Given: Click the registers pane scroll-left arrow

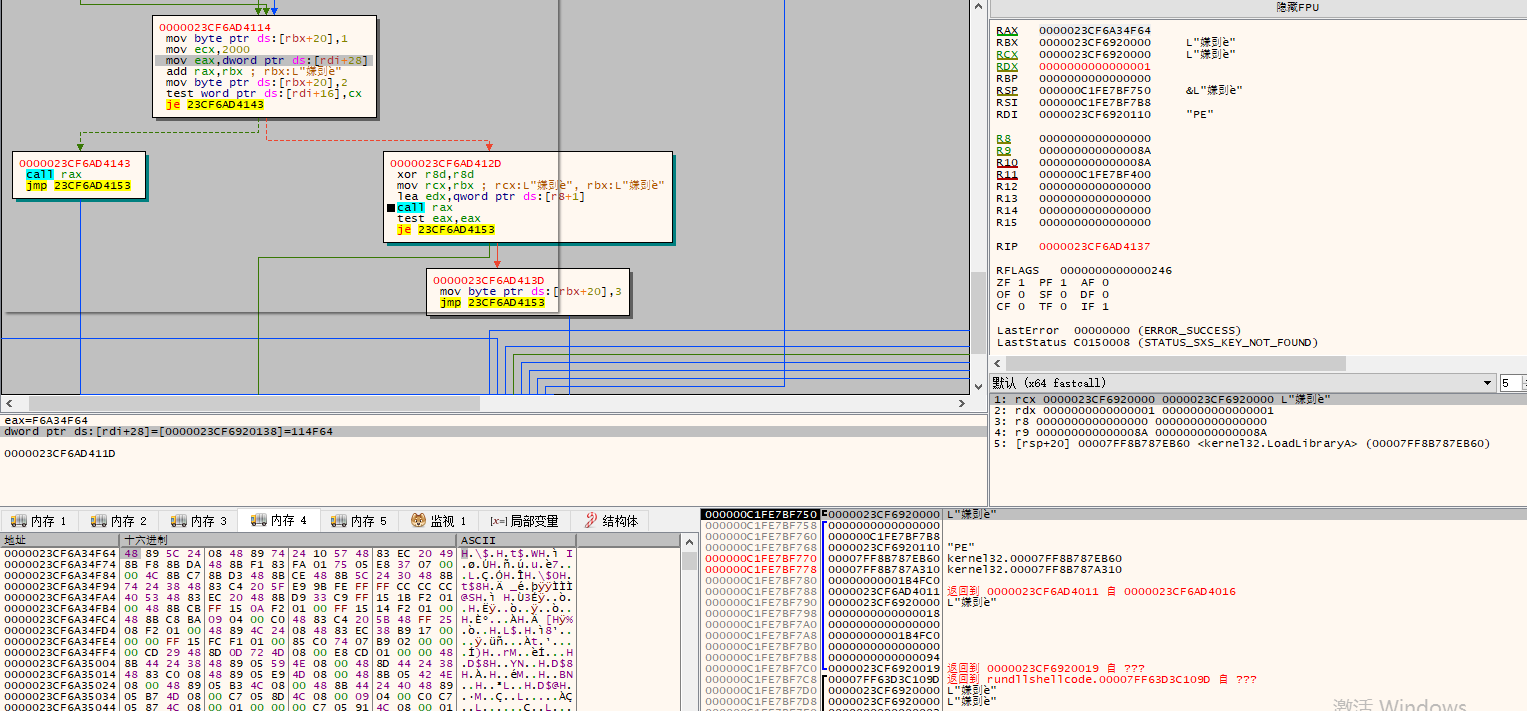Looking at the screenshot, I should tap(997, 362).
